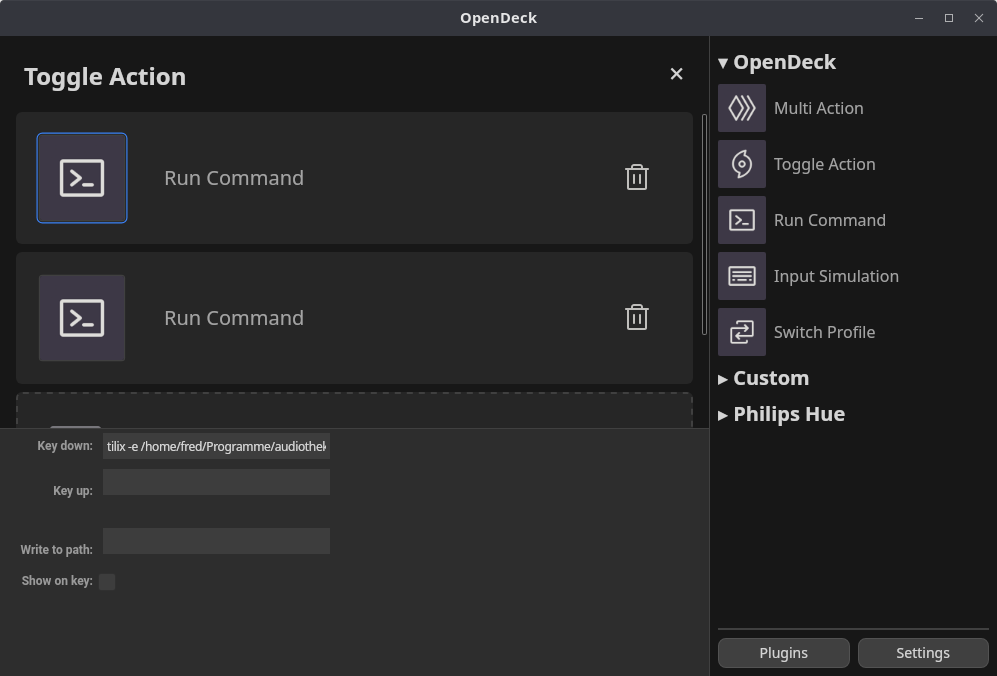Click the second Run Command action thumbnail

(81, 317)
